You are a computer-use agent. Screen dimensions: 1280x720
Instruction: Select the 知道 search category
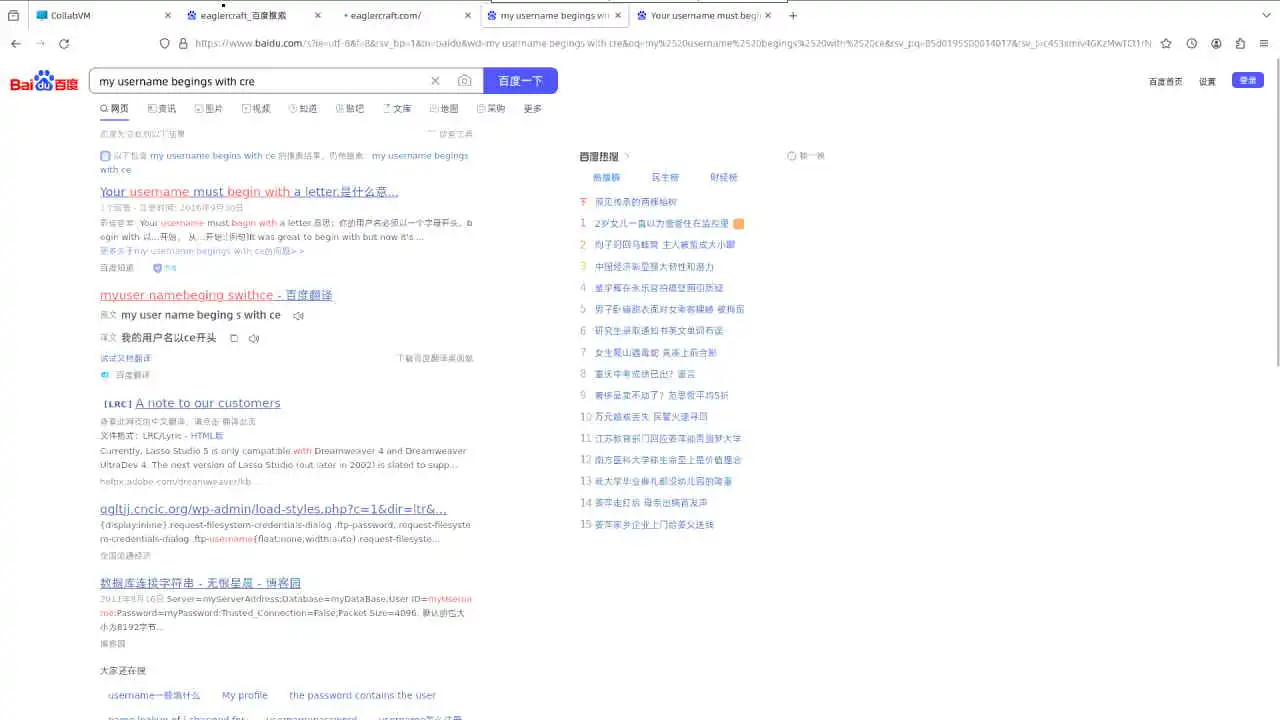coord(303,109)
